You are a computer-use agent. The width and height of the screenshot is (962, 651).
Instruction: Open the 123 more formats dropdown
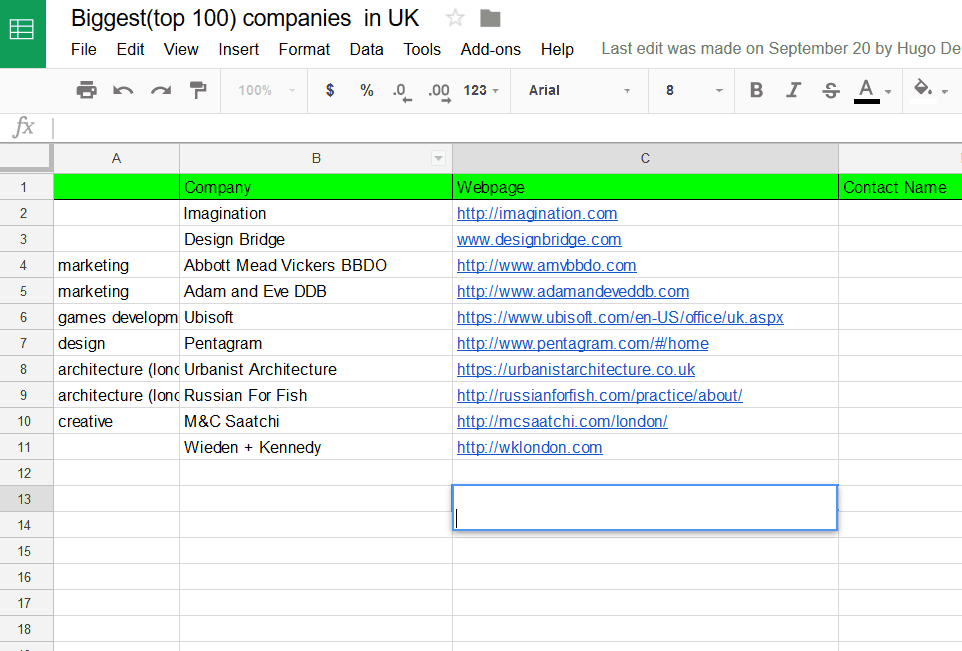[481, 91]
